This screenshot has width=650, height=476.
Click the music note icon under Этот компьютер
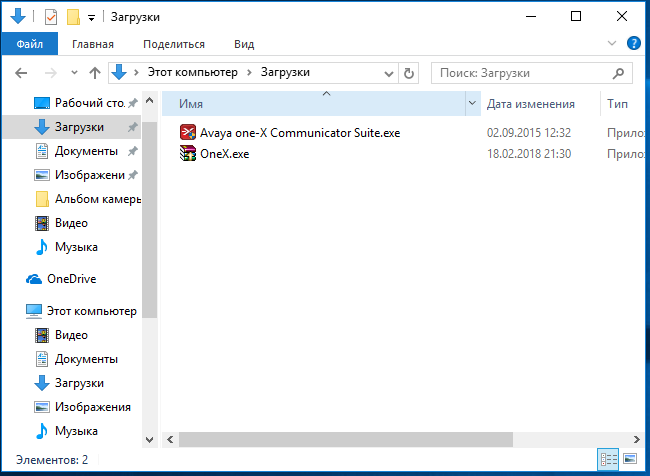[x=41, y=431]
